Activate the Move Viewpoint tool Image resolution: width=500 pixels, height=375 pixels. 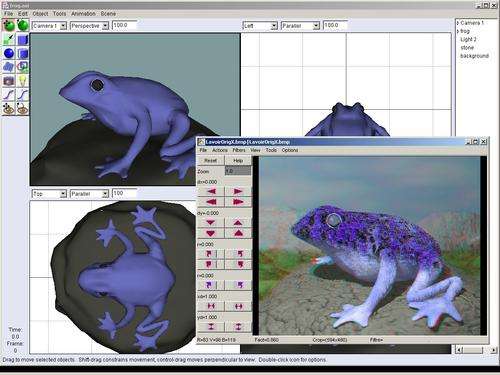click(x=9, y=109)
